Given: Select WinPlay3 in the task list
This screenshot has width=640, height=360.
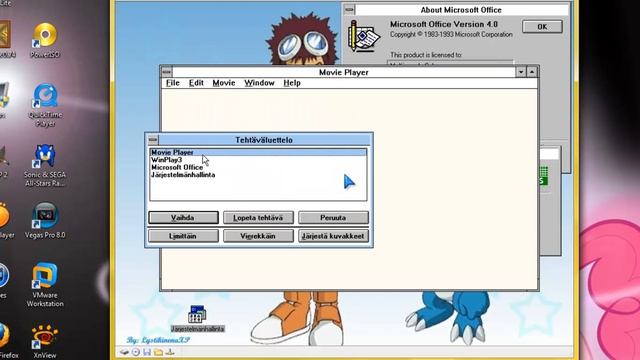Looking at the screenshot, I should (x=258, y=160).
